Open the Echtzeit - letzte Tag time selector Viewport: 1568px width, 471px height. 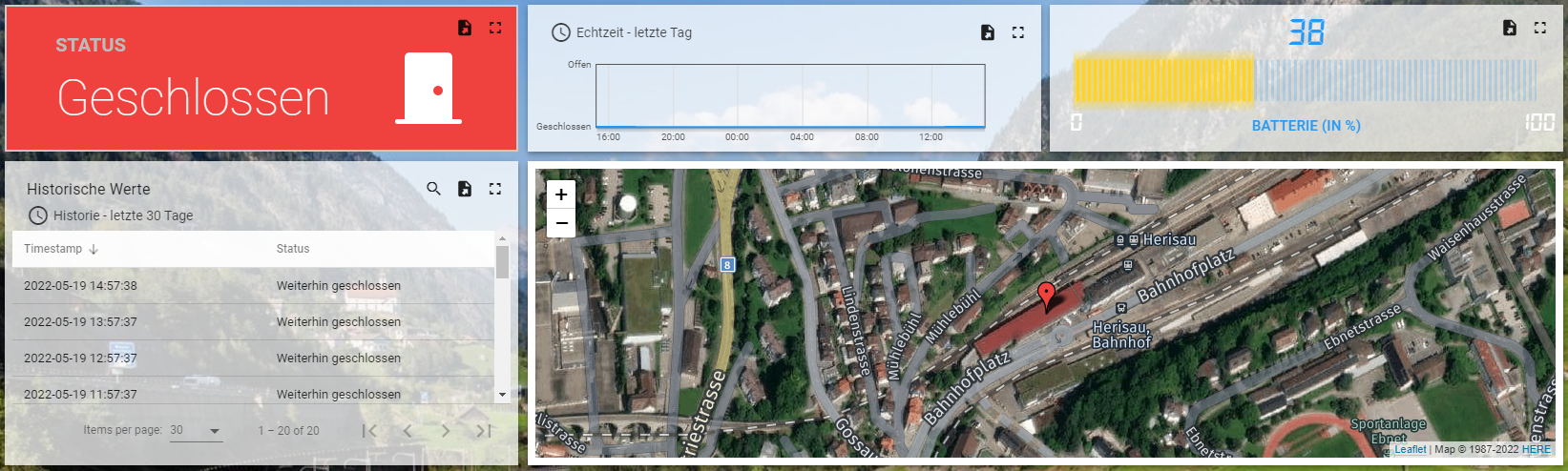[622, 32]
